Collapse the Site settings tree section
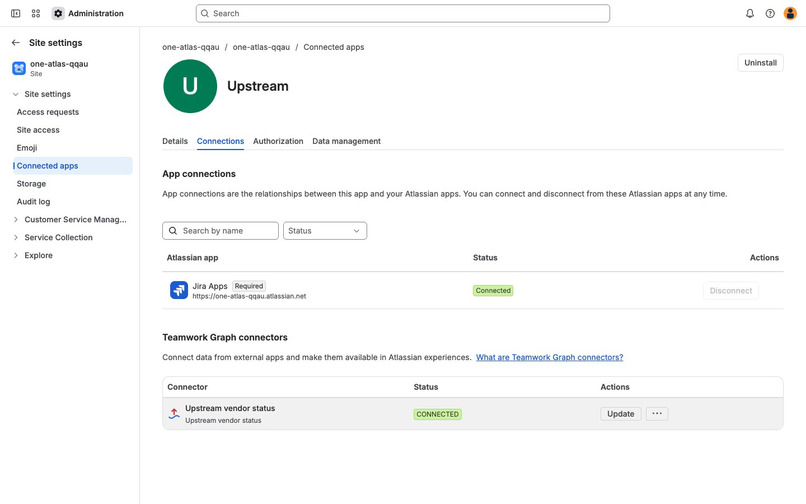The height and width of the screenshot is (504, 806). click(15, 94)
